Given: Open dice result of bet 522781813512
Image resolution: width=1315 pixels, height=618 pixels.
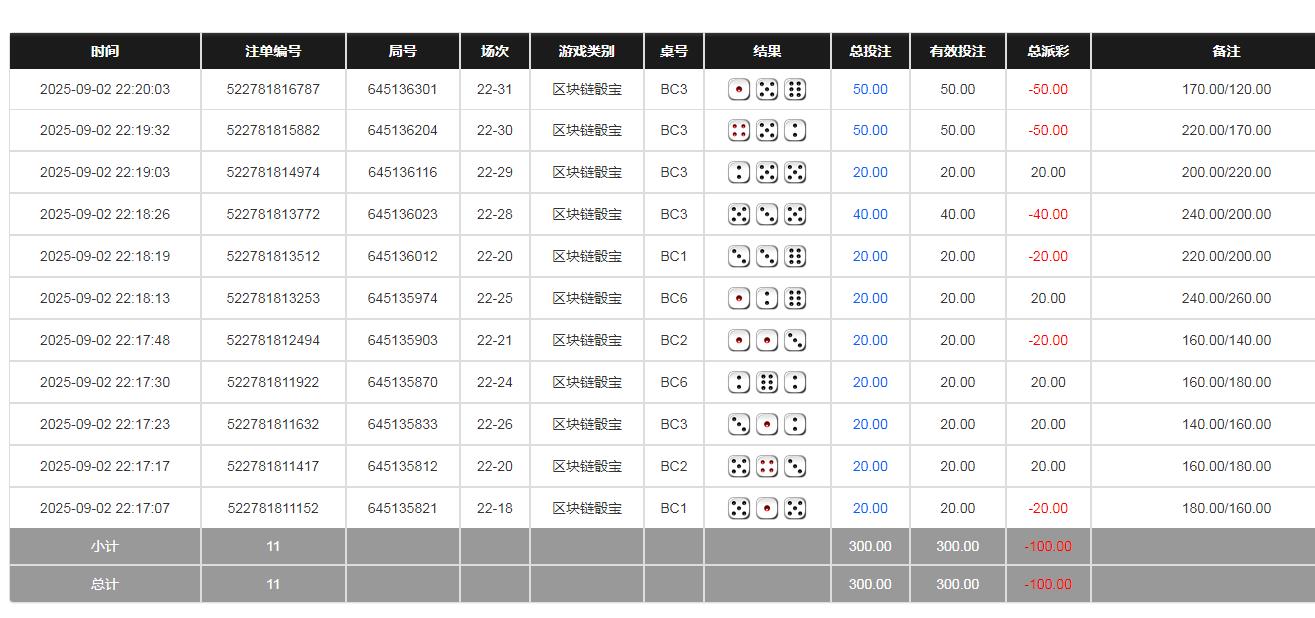Looking at the screenshot, I should click(767, 257).
